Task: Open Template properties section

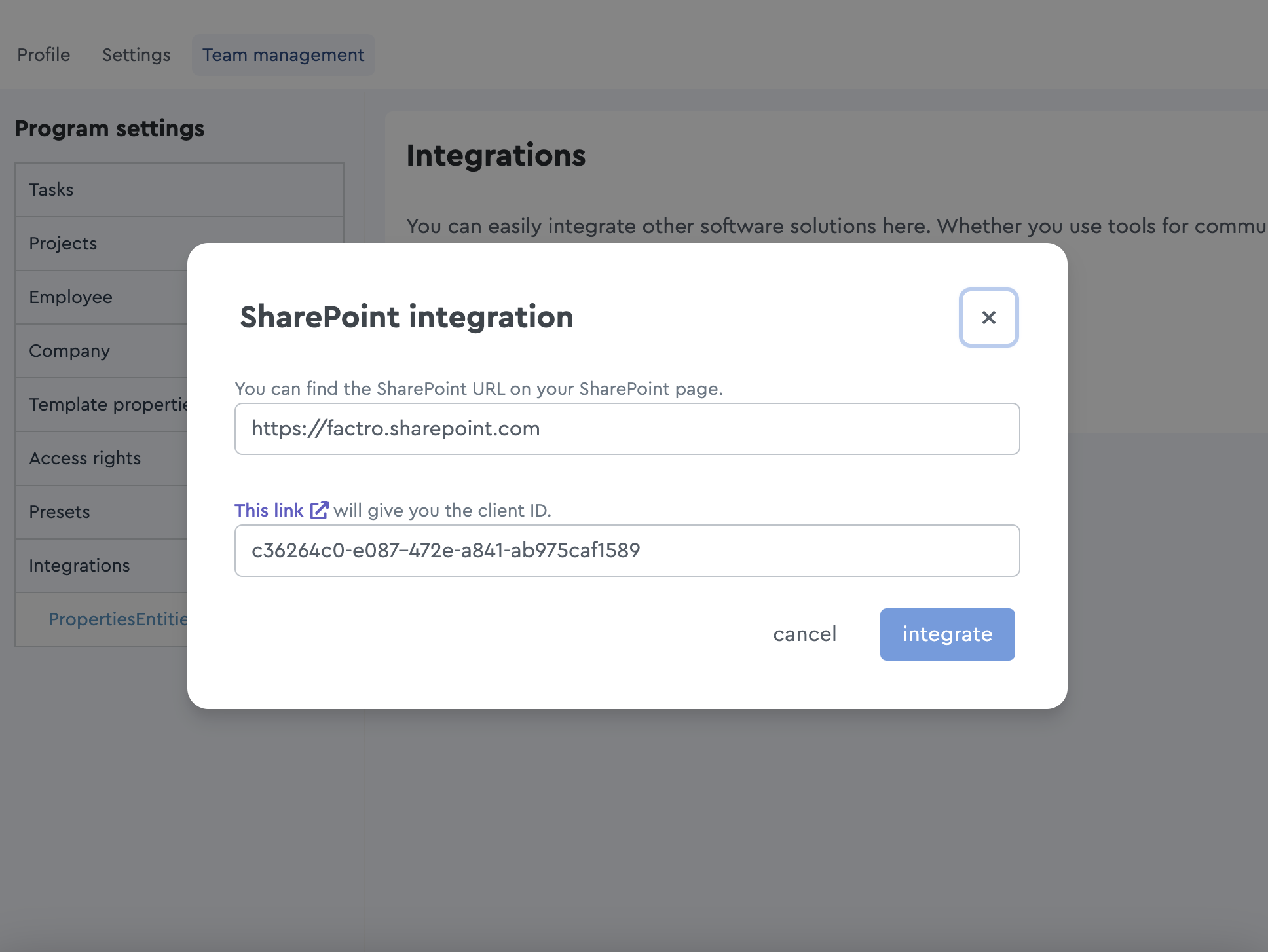Action: tap(102, 405)
